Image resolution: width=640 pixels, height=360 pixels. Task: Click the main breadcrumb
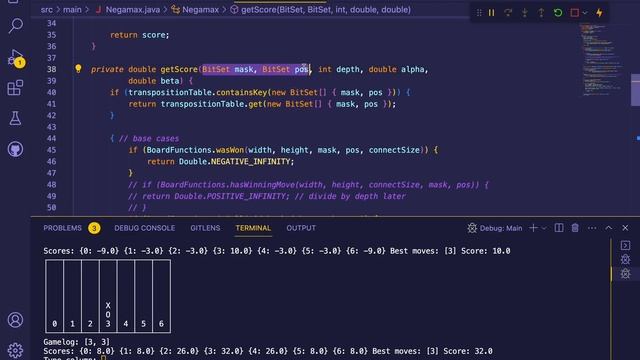click(72, 9)
